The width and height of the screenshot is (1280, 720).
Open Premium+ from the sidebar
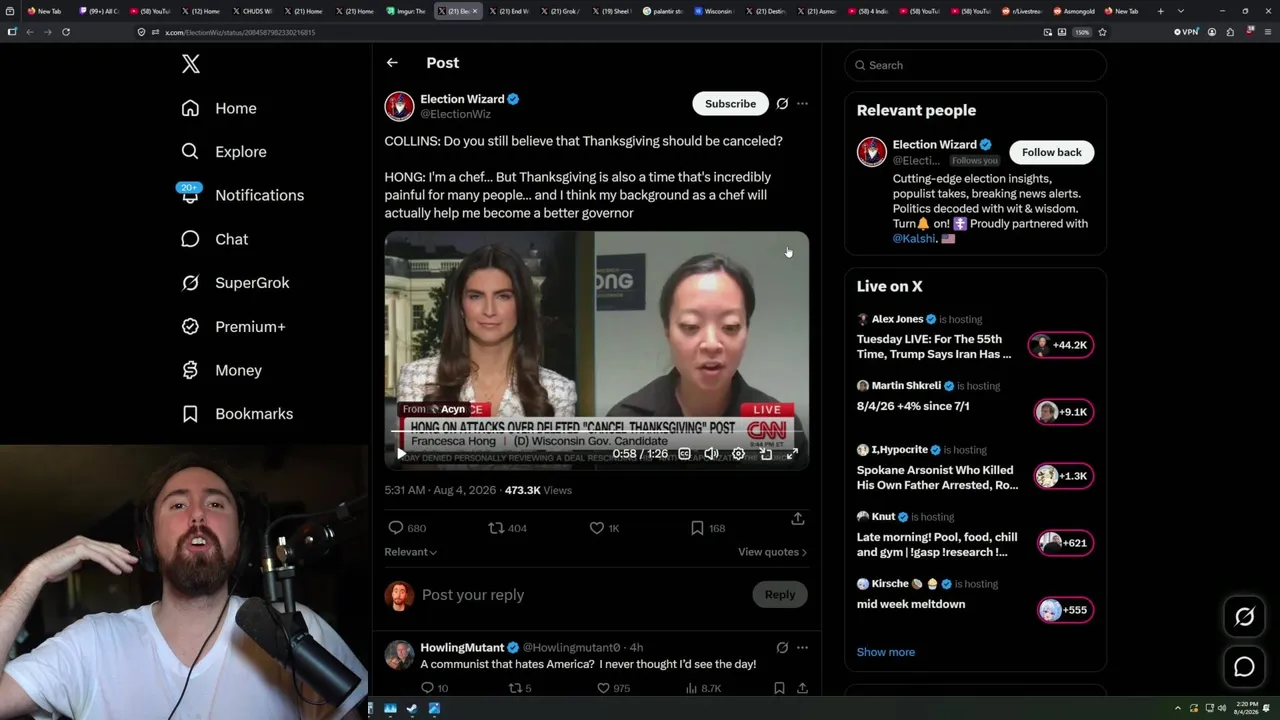pos(233,327)
